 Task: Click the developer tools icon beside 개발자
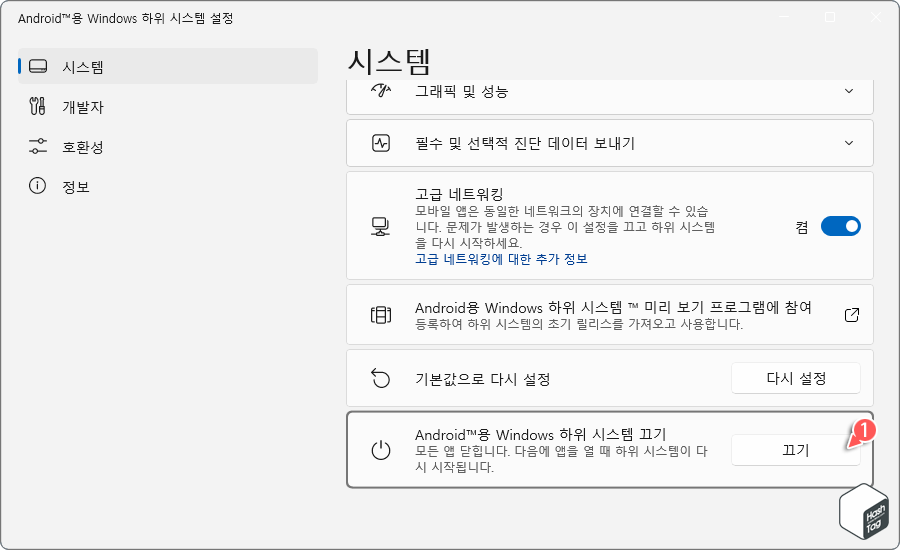tap(37, 106)
